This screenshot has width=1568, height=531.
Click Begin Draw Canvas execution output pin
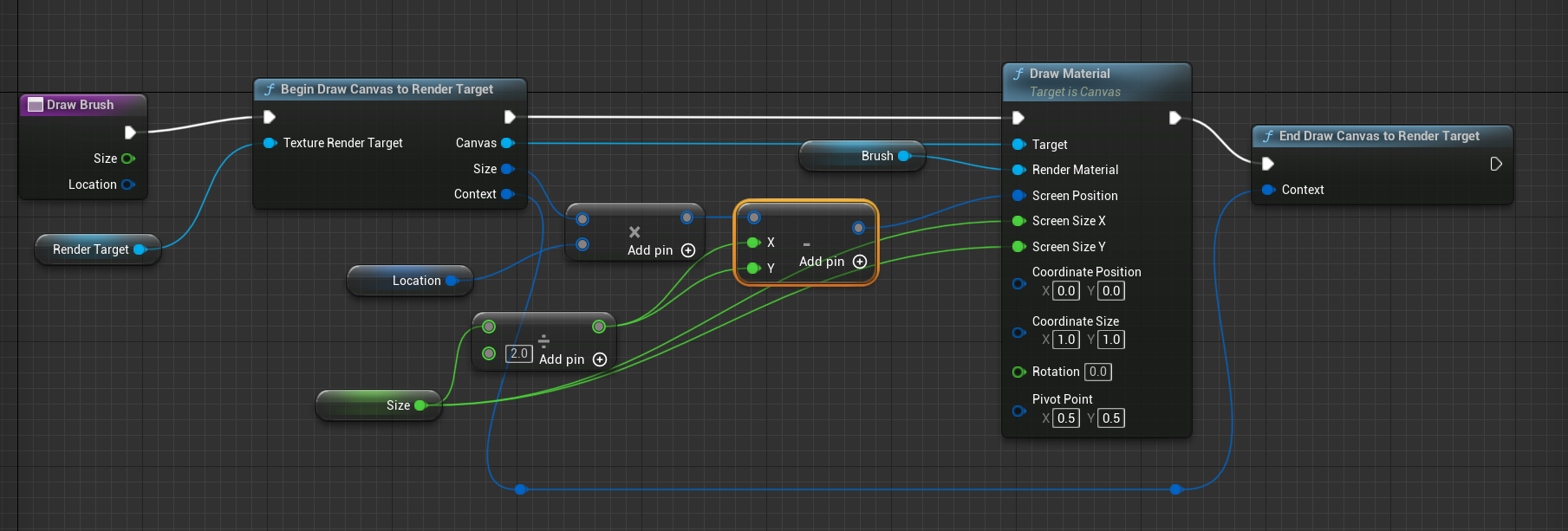pos(510,117)
